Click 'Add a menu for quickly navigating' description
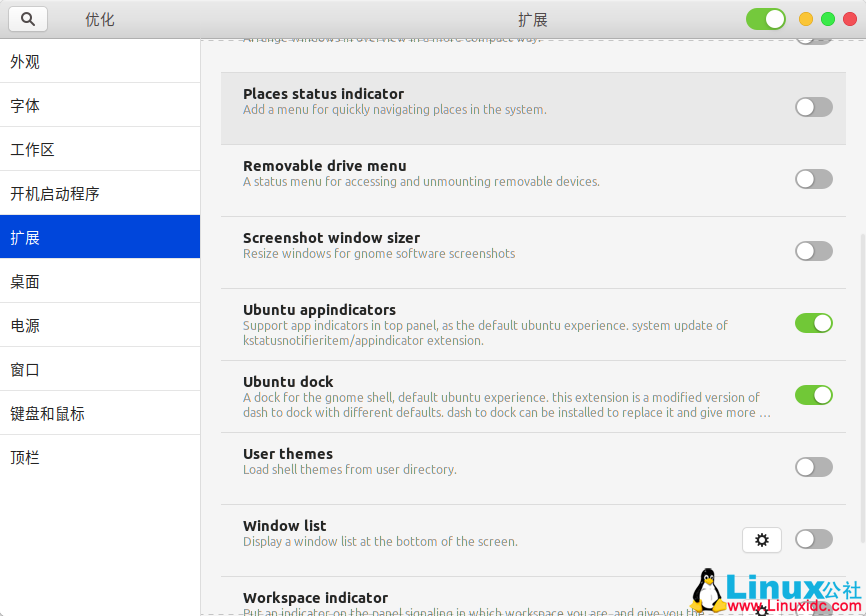Image resolution: width=866 pixels, height=616 pixels. click(x=394, y=109)
